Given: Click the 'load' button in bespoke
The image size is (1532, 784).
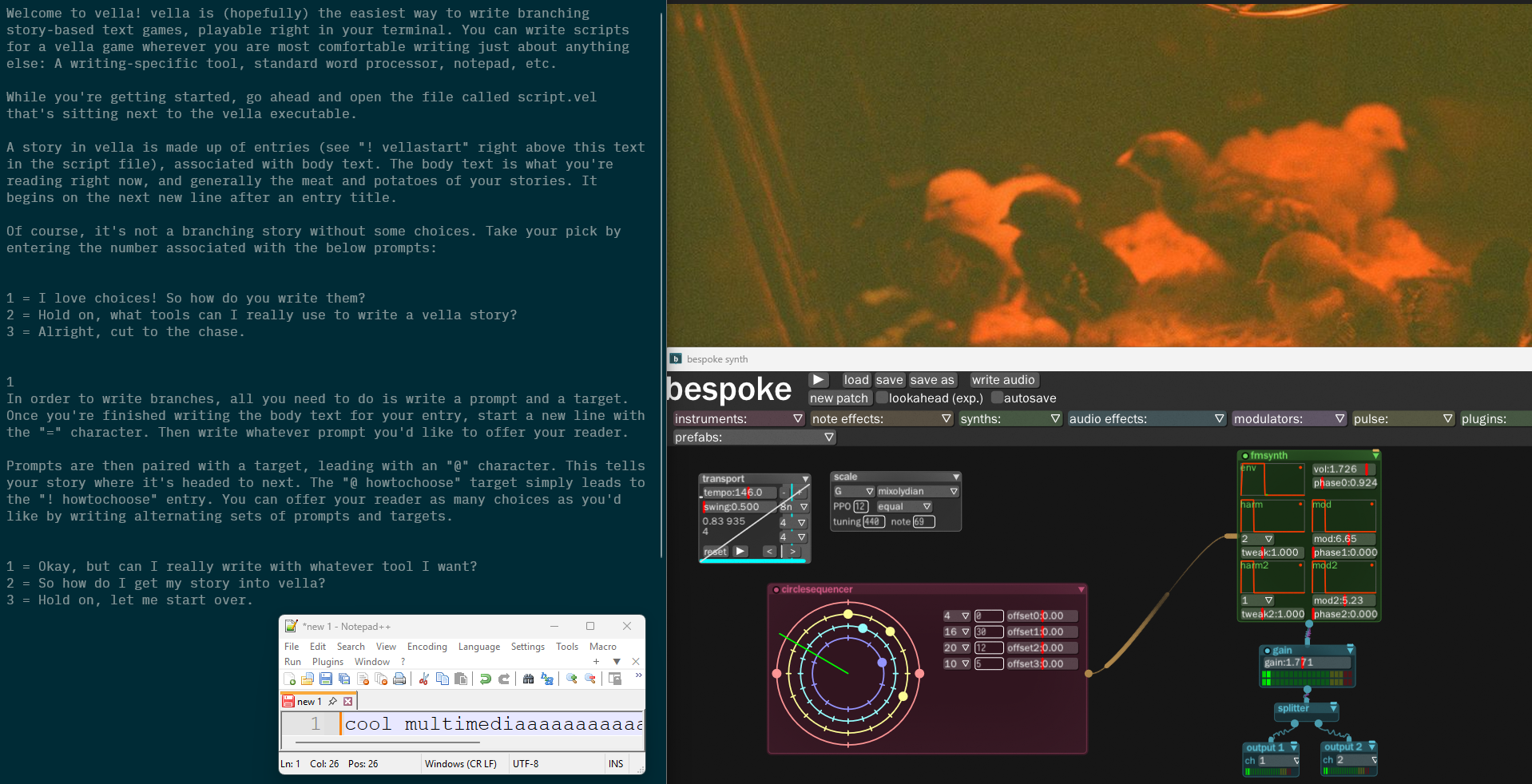Looking at the screenshot, I should click(856, 380).
